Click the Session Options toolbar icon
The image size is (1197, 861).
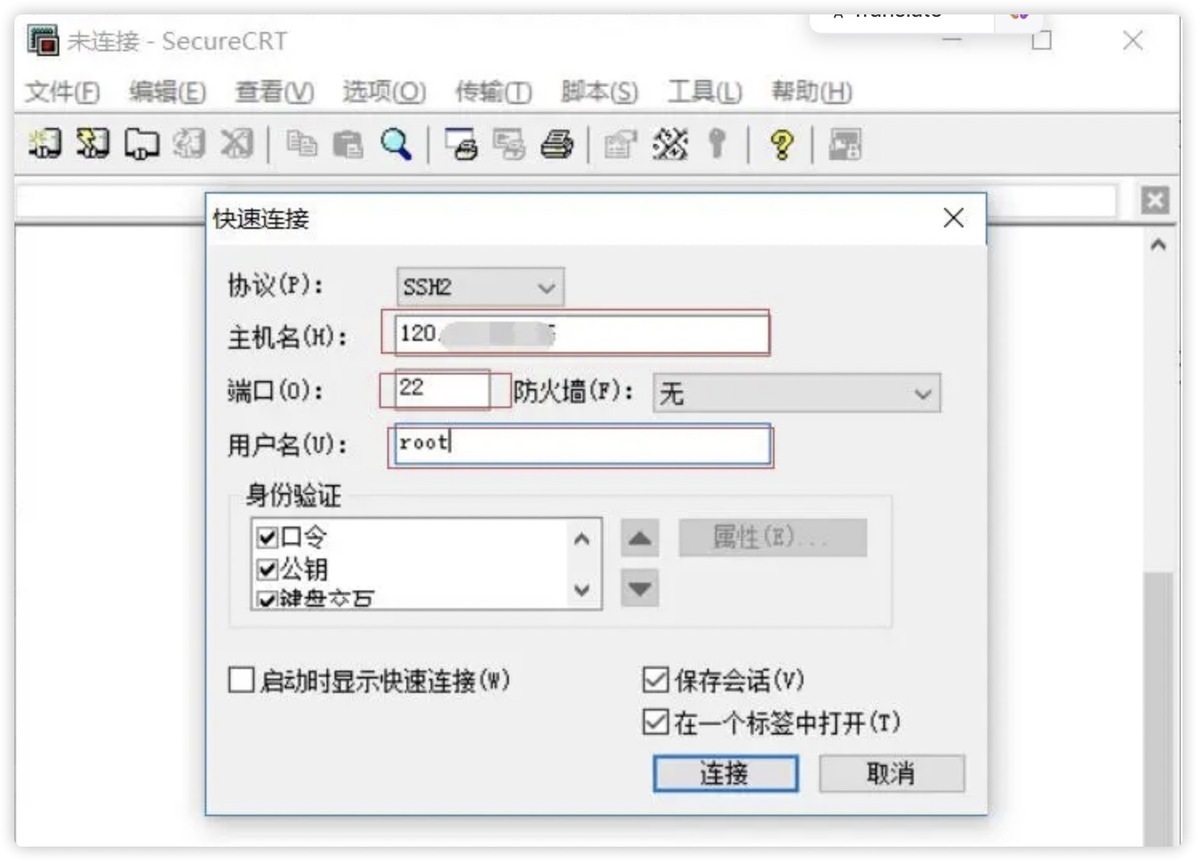pyautogui.click(x=620, y=144)
